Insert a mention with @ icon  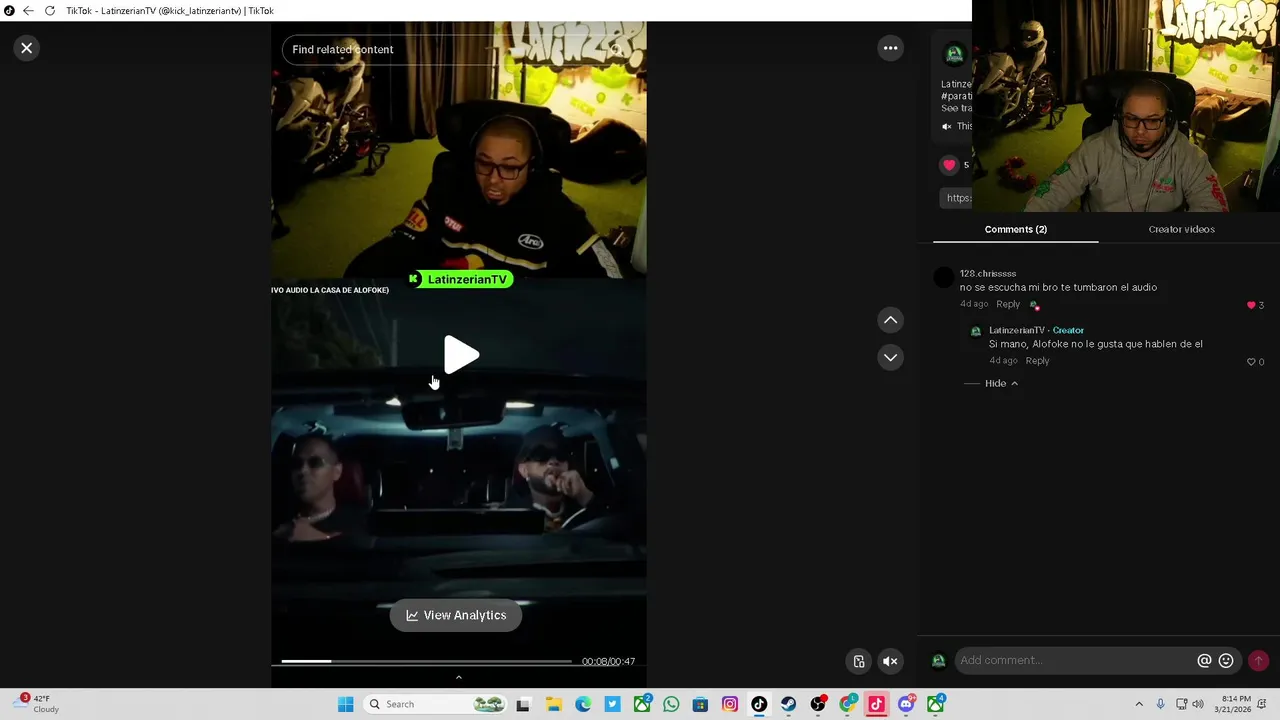(1204, 660)
